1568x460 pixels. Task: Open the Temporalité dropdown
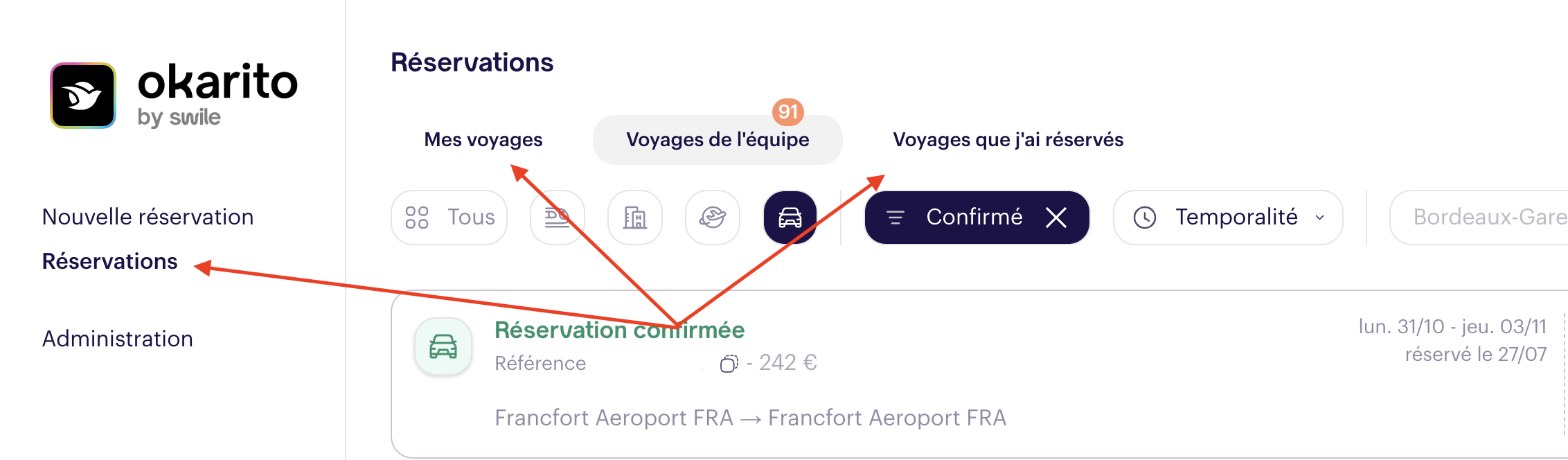point(1228,218)
